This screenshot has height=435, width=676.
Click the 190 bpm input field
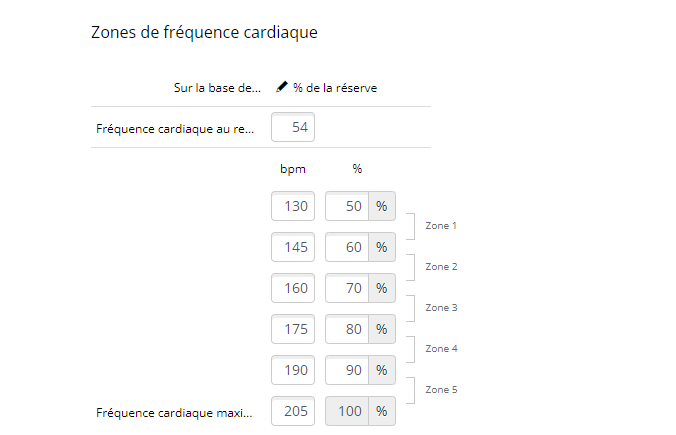[293, 370]
